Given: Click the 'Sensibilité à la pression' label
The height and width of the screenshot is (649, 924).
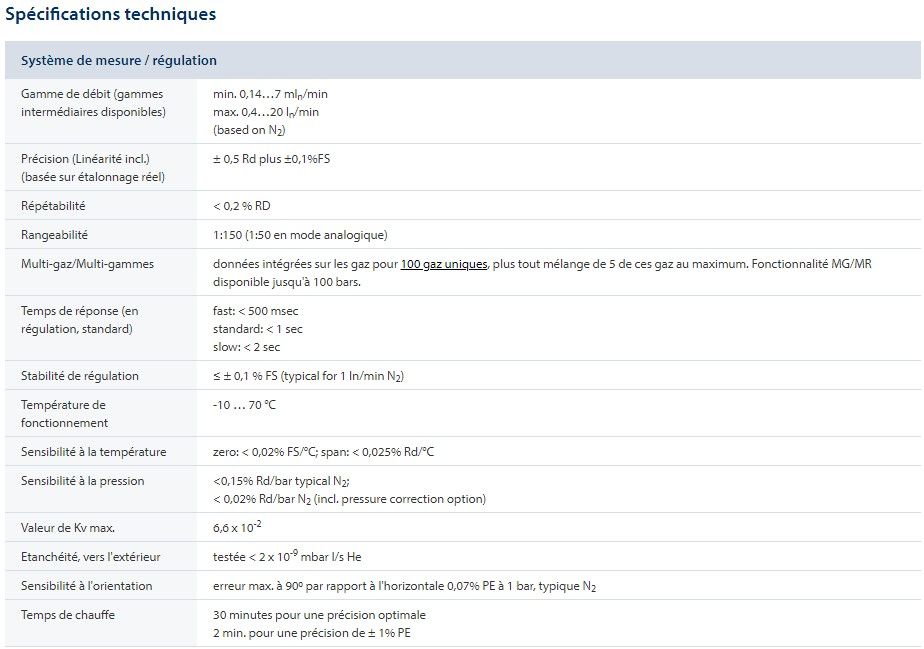Looking at the screenshot, I should [83, 481].
